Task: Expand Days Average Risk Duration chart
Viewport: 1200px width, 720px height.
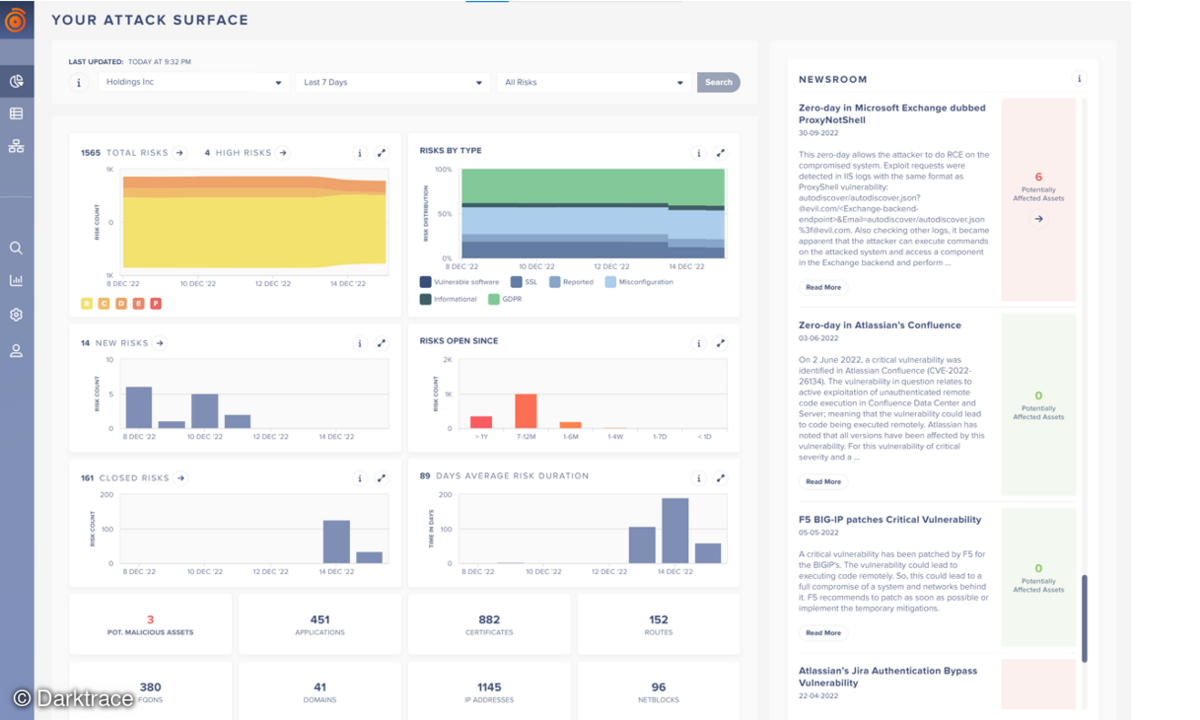Action: 721,478
